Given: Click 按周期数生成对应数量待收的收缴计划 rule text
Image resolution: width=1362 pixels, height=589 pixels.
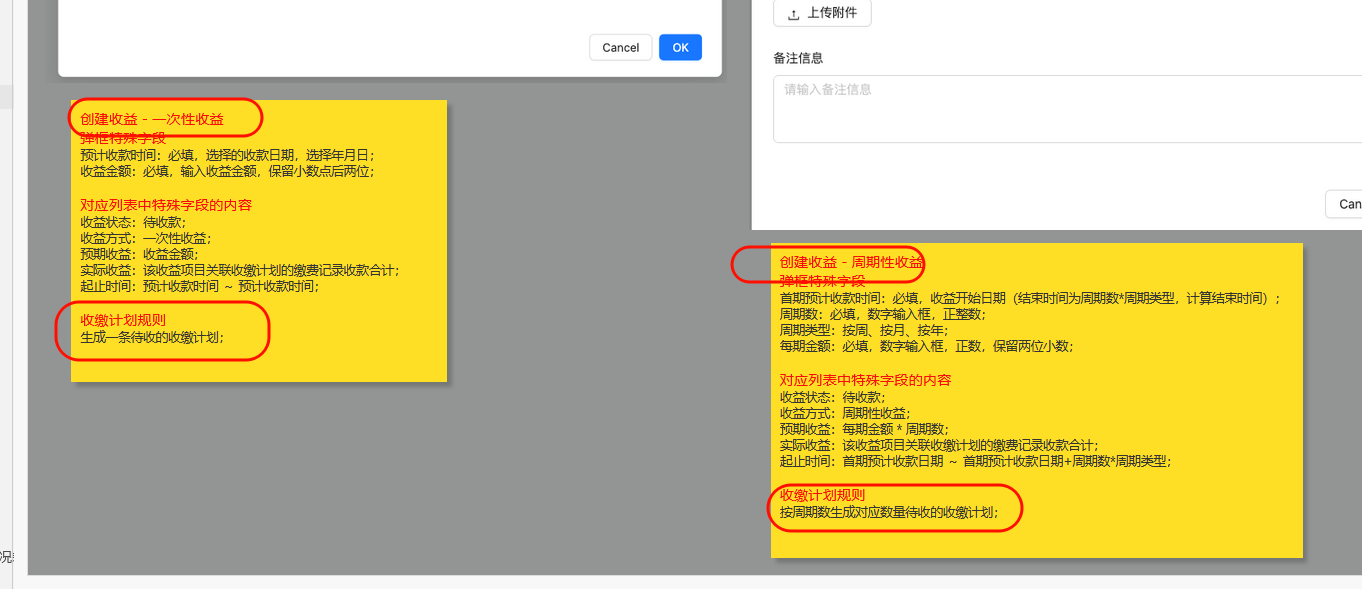Looking at the screenshot, I should pyautogui.click(x=888, y=512).
